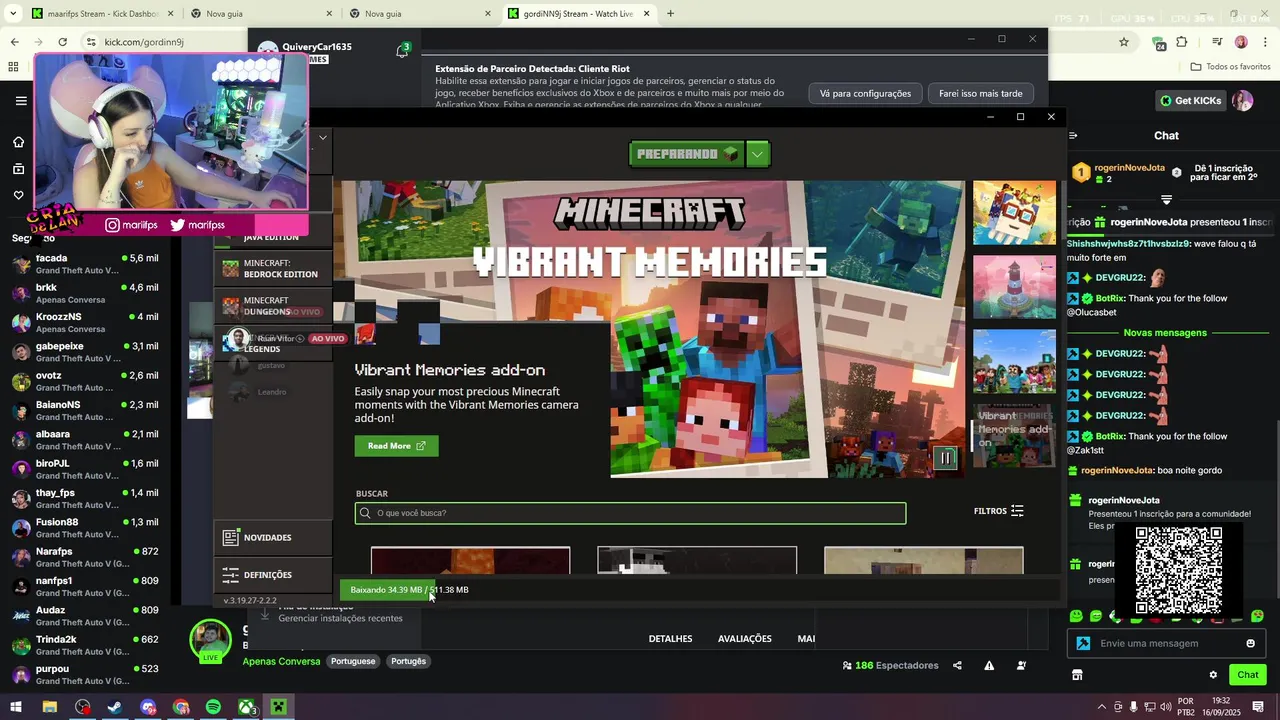The image size is (1280, 720).
Task: Report stream via warning triangle icon
Action: (x=989, y=666)
